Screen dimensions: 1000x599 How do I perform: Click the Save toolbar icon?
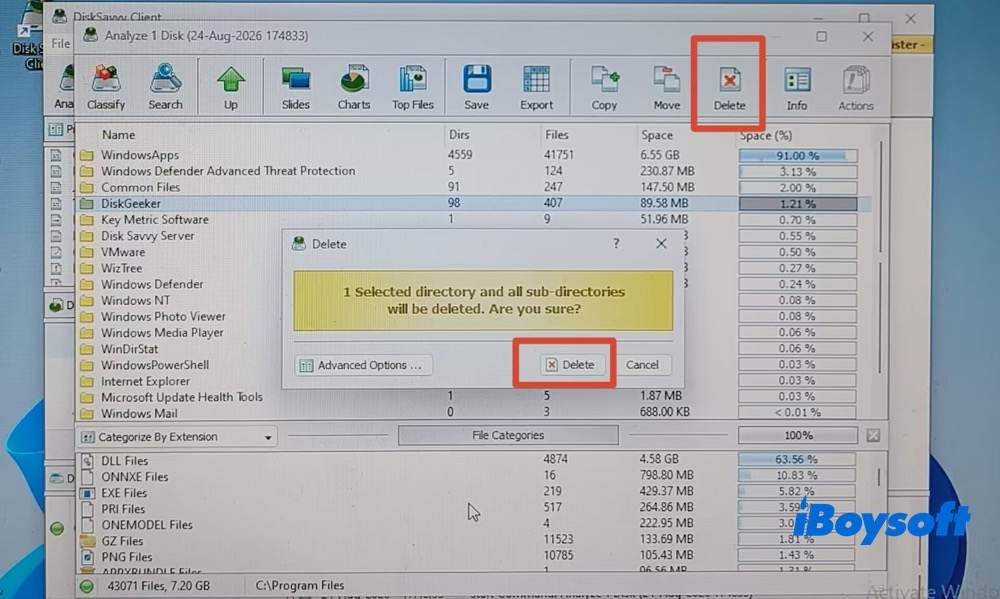click(x=476, y=87)
